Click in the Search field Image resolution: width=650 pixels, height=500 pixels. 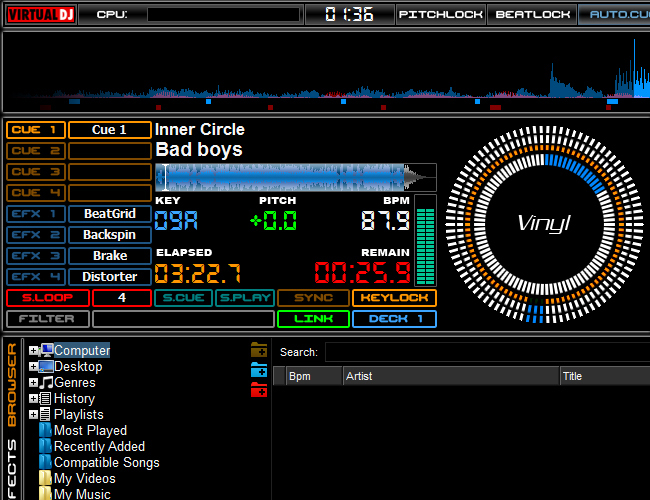488,352
